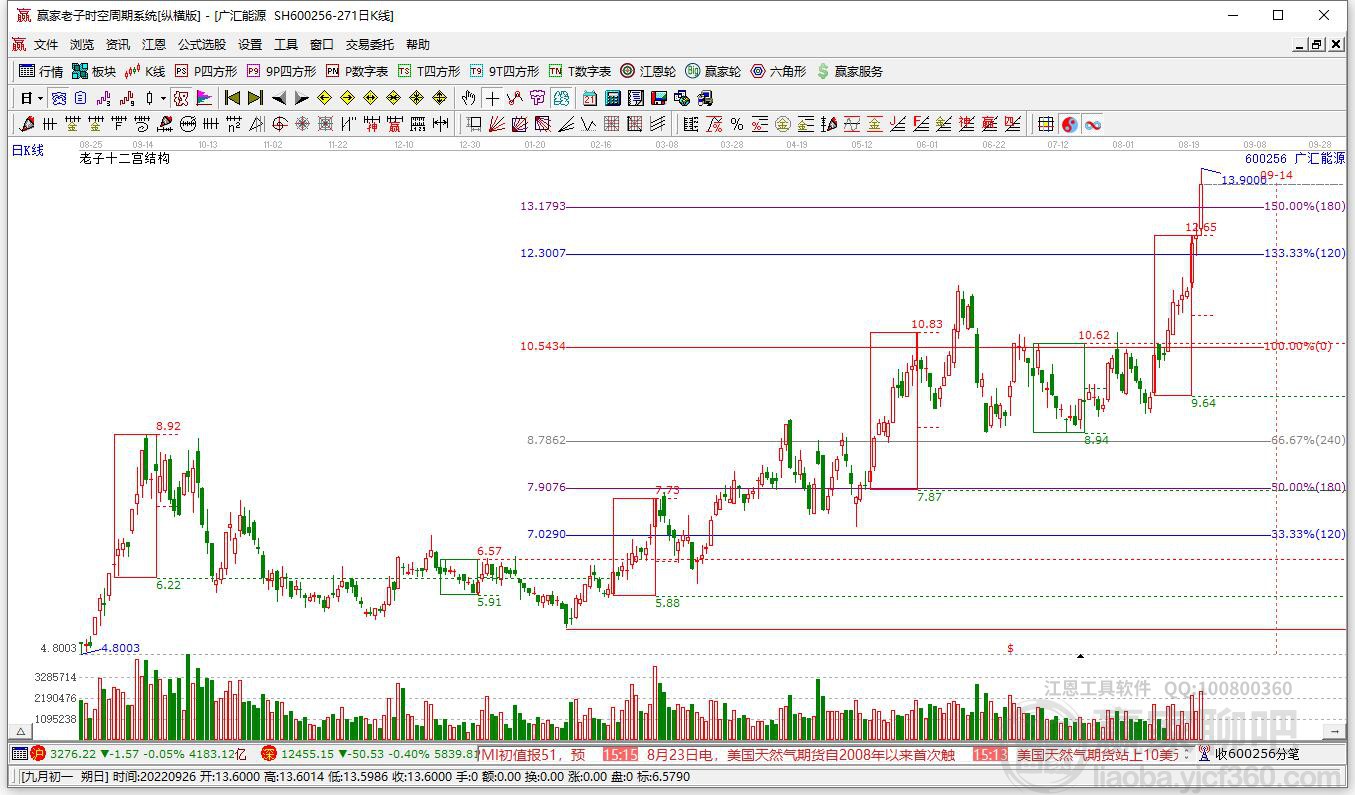This screenshot has width=1355, height=795.
Task: Open the 设置 menu
Action: pyautogui.click(x=250, y=45)
